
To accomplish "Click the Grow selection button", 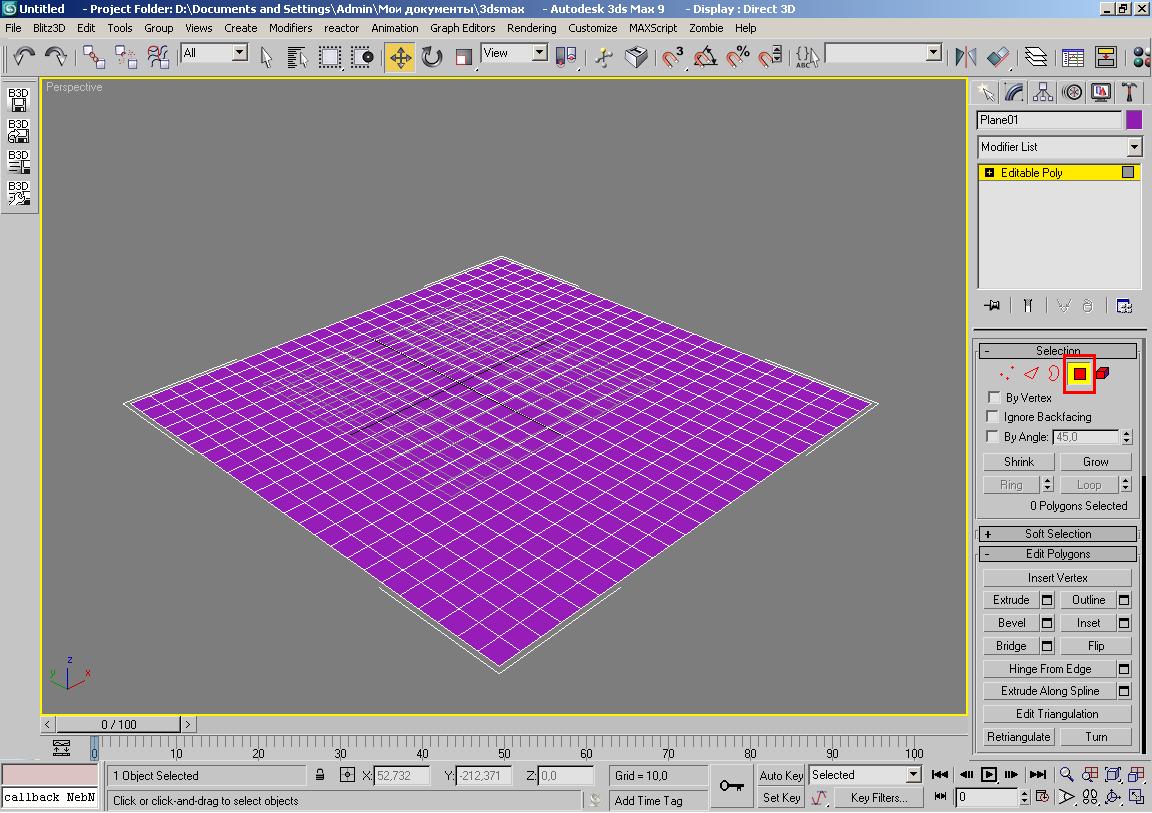I will (x=1095, y=462).
